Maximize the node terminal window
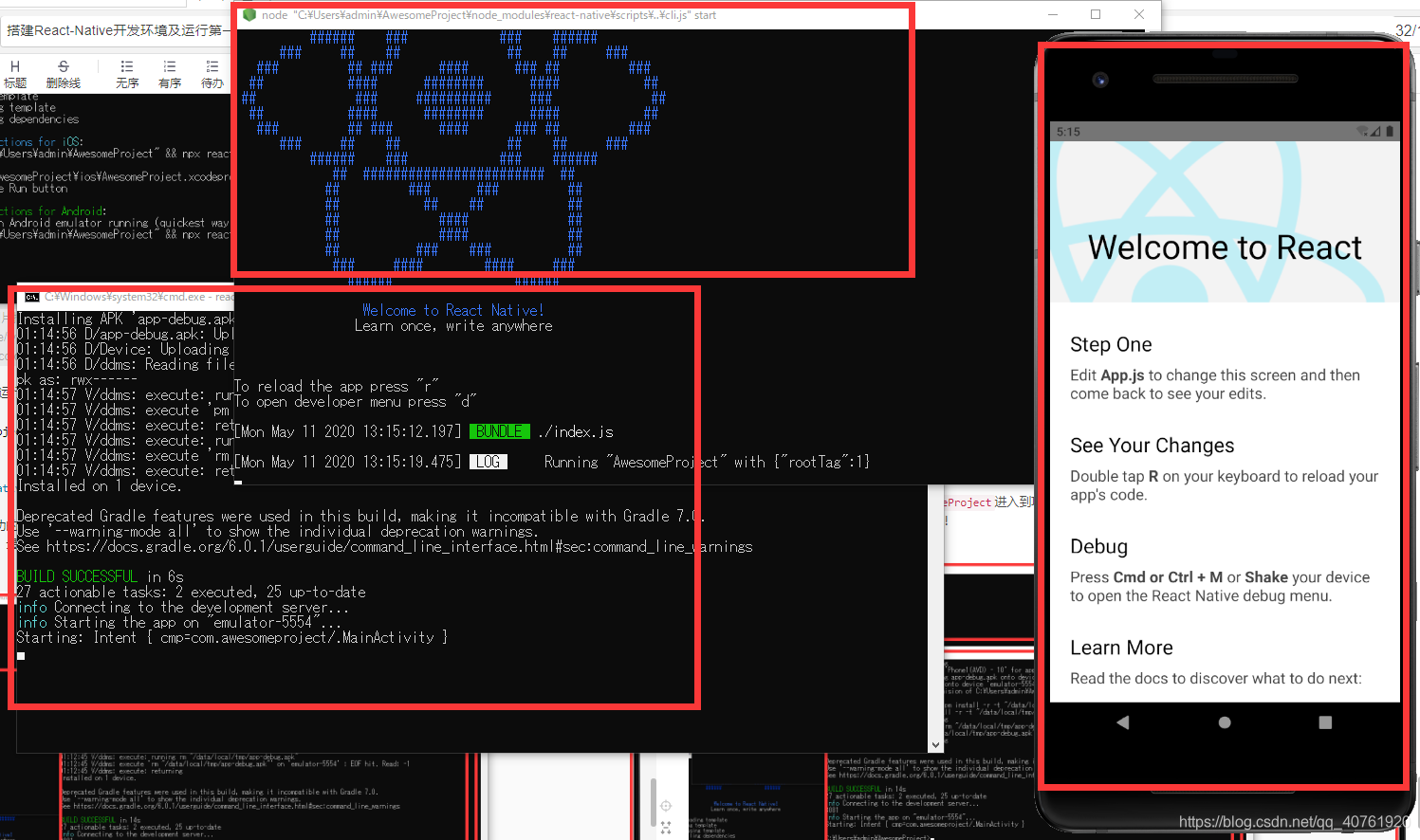 pos(1096,14)
